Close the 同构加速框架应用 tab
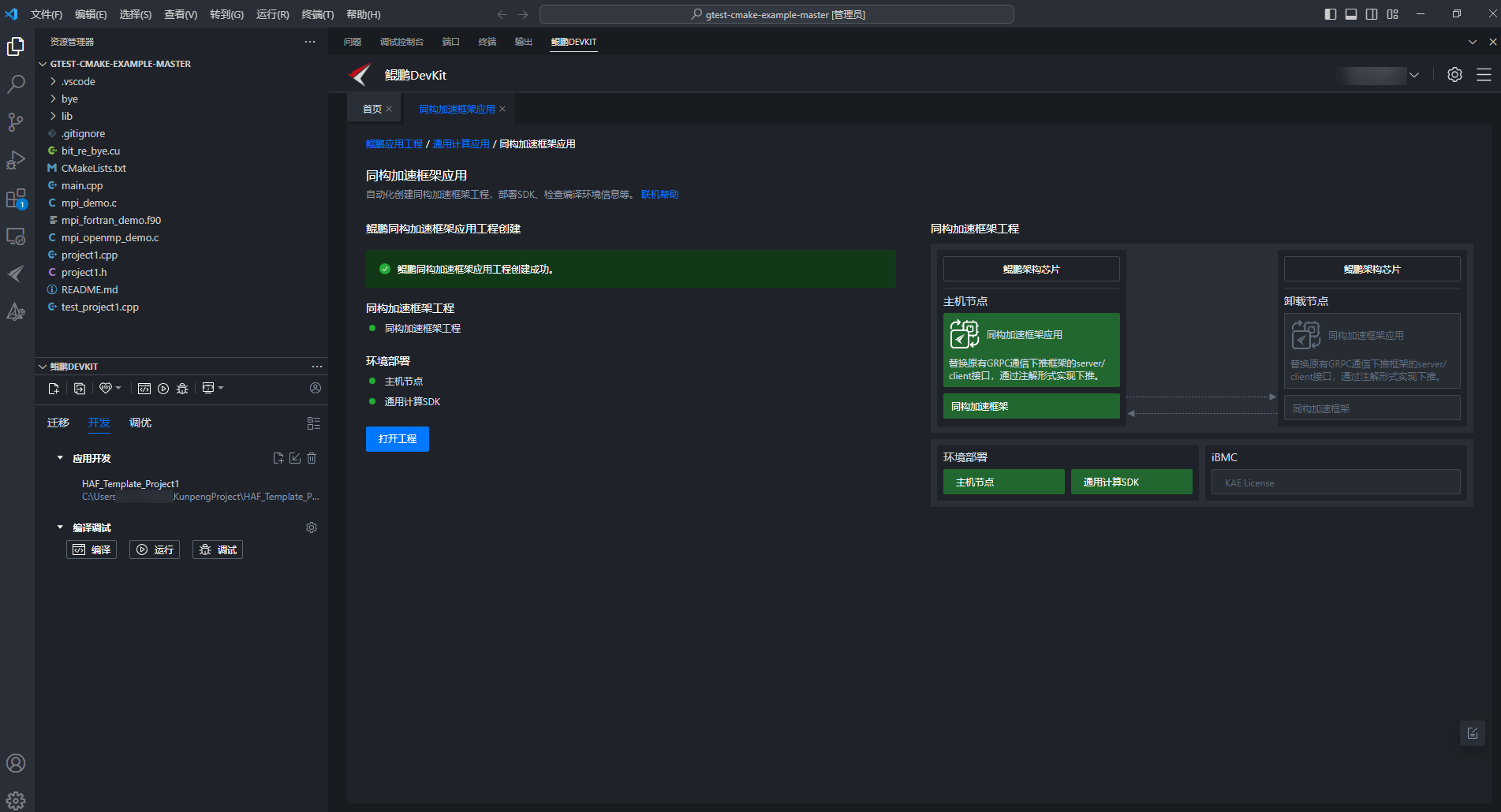 point(502,109)
